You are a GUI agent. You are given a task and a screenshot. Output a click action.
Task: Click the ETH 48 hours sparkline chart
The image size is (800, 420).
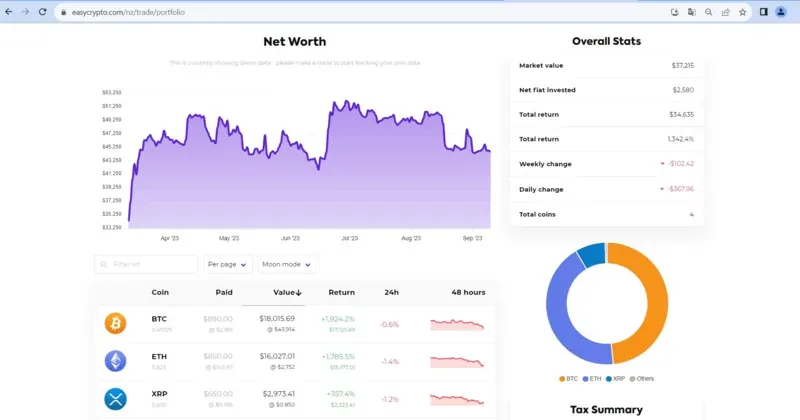point(457,362)
